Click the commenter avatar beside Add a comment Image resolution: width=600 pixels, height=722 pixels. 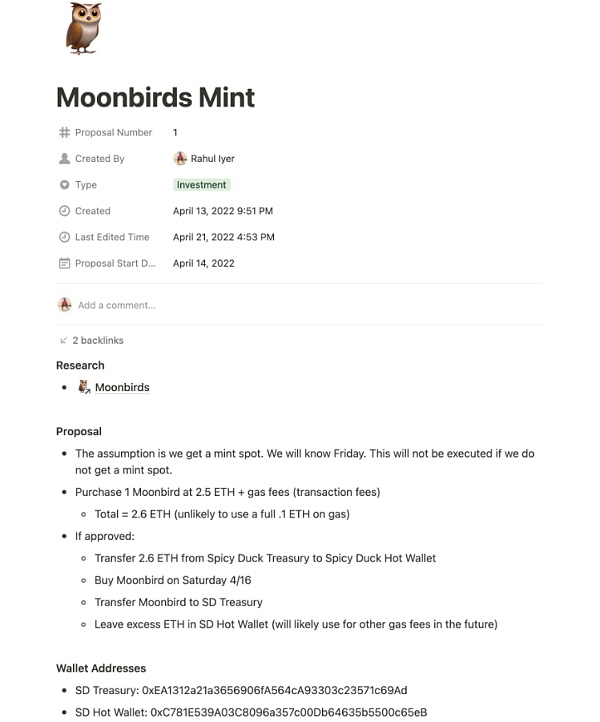65,305
